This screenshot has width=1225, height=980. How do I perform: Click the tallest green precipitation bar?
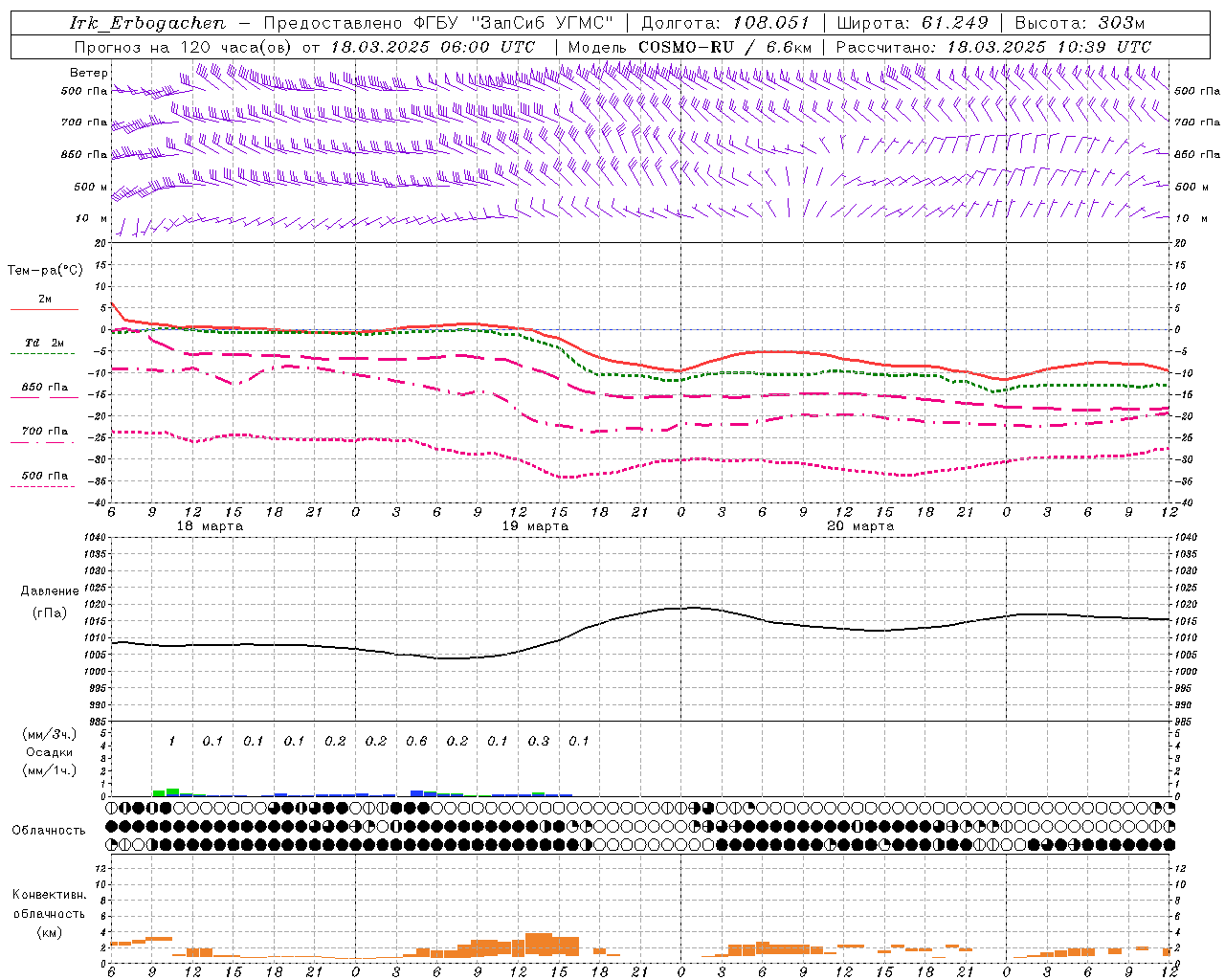172,792
